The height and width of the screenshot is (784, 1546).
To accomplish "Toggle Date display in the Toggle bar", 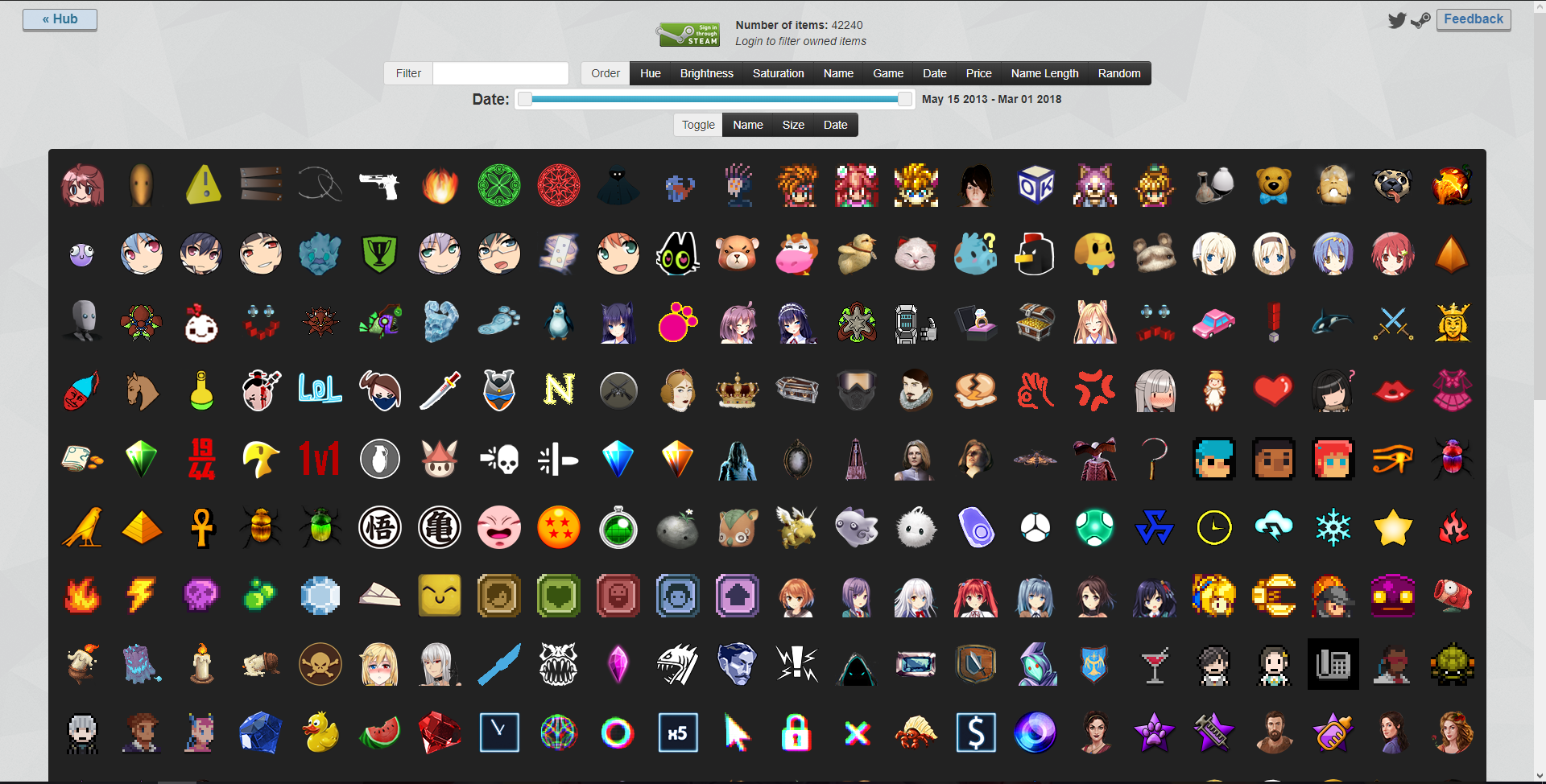I will 836,125.
